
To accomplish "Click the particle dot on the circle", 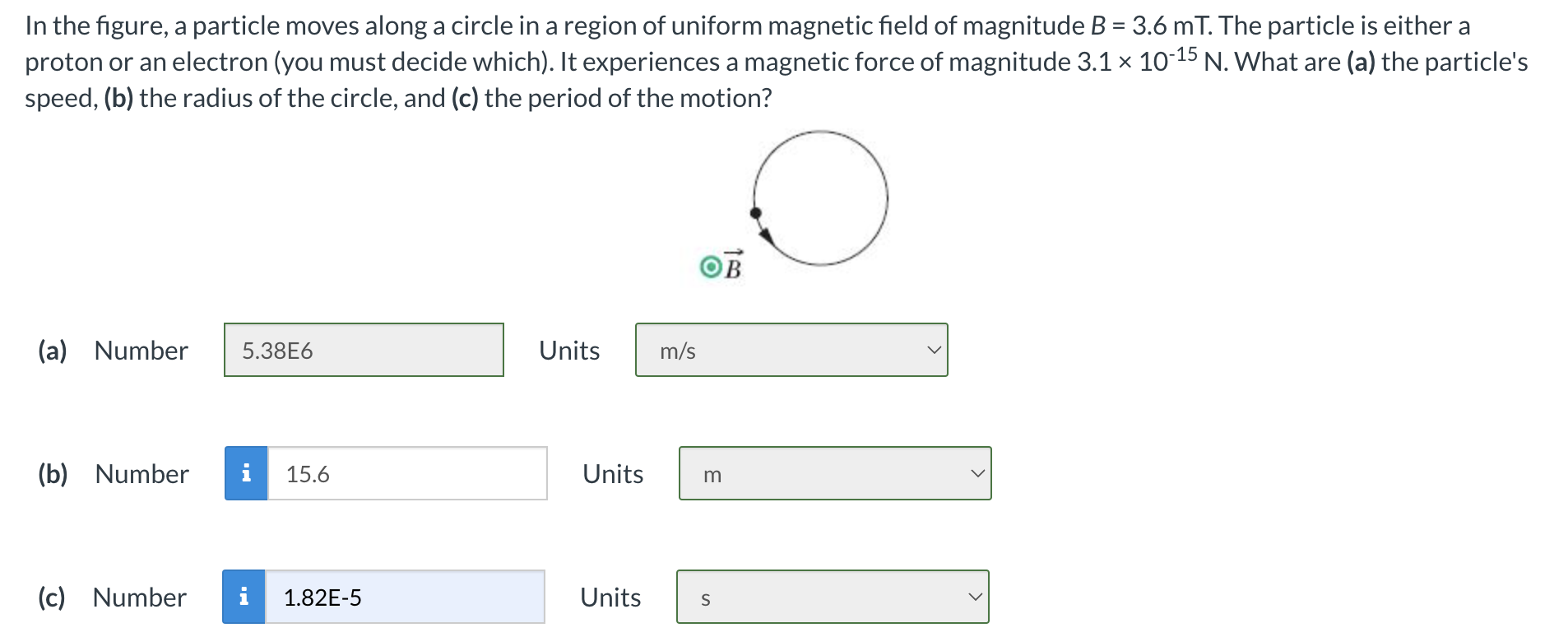I will coord(754,212).
